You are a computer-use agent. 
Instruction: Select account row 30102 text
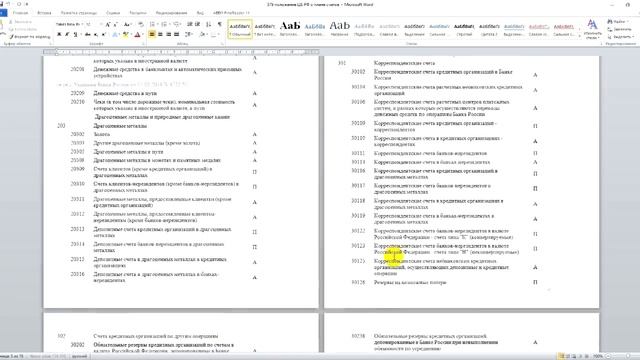pos(444,75)
